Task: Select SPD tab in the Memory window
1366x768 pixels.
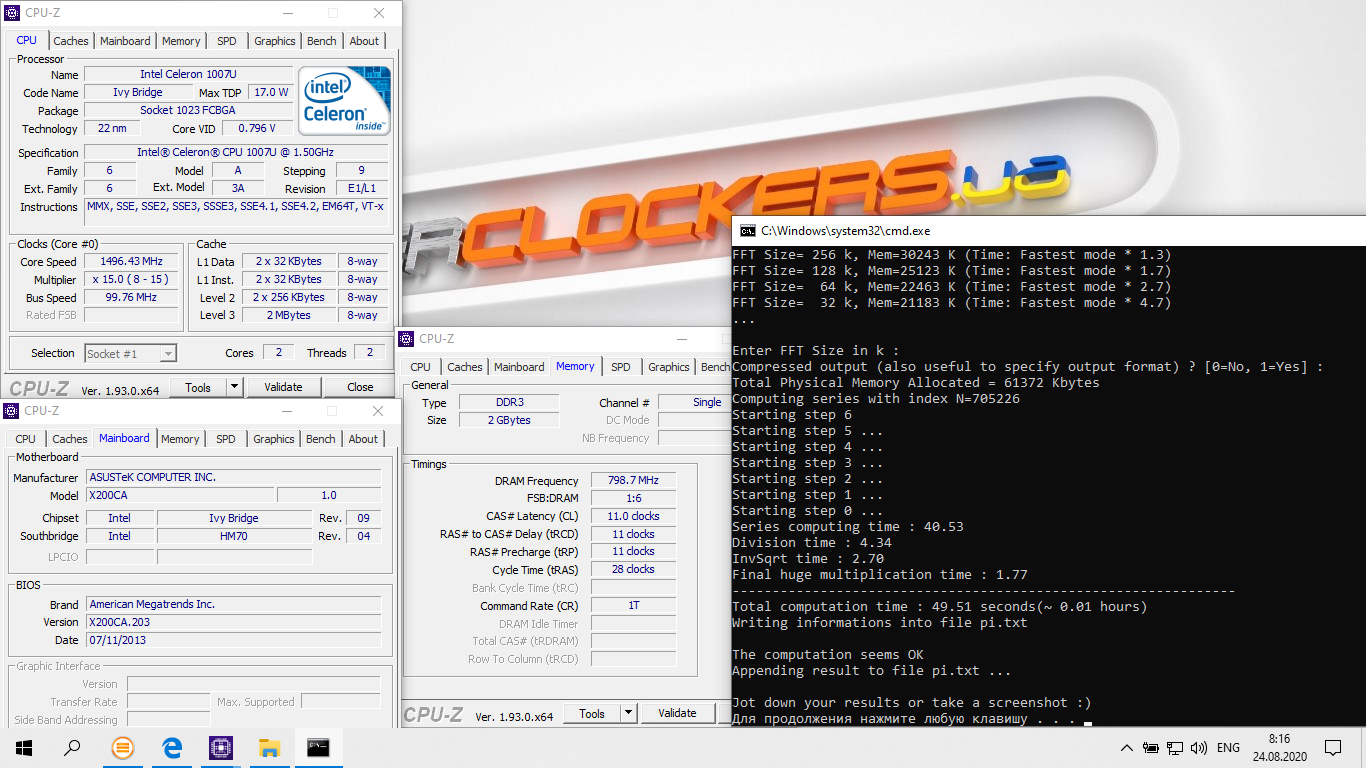Action: [x=621, y=367]
